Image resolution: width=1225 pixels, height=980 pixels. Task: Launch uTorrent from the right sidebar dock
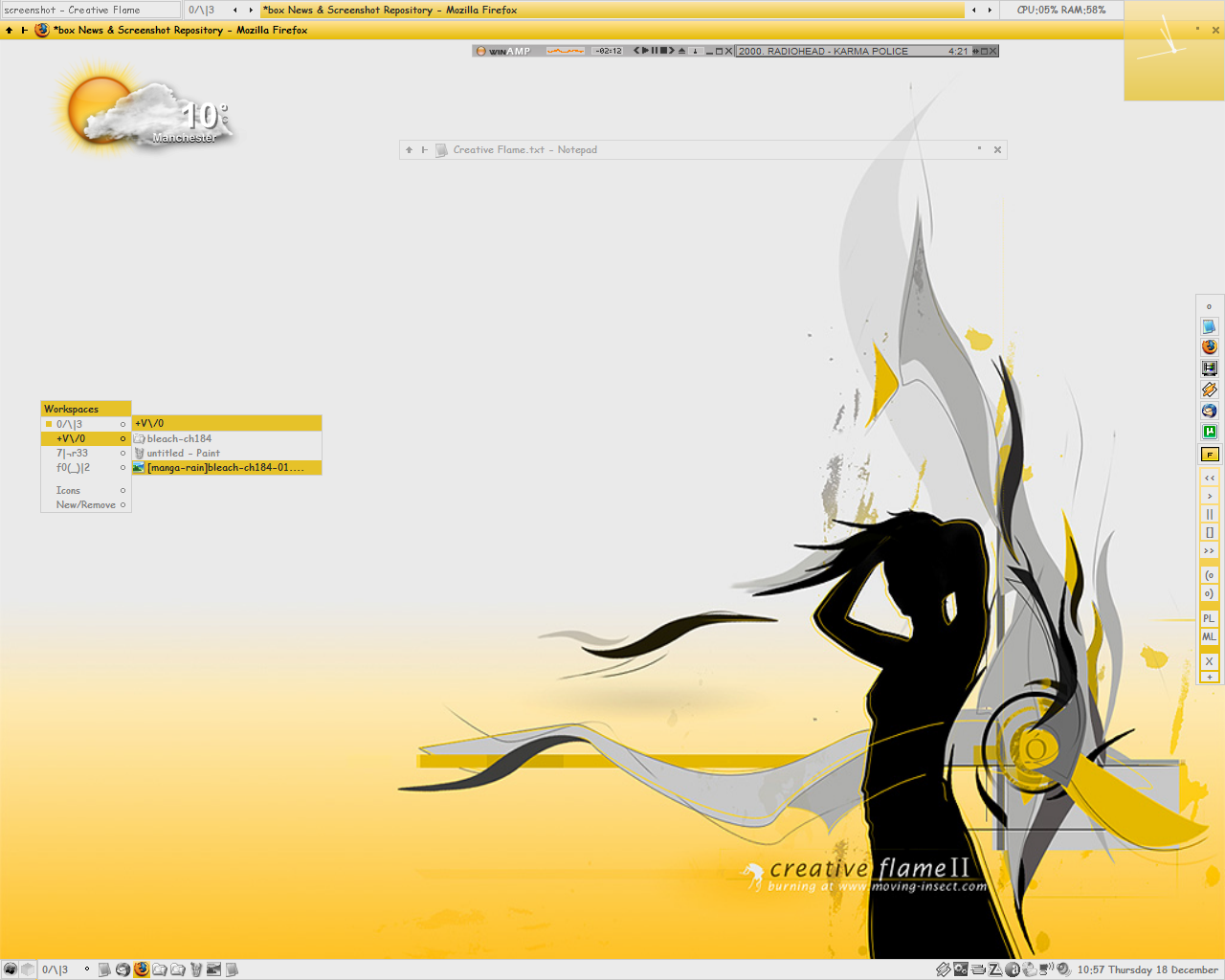click(x=1210, y=432)
